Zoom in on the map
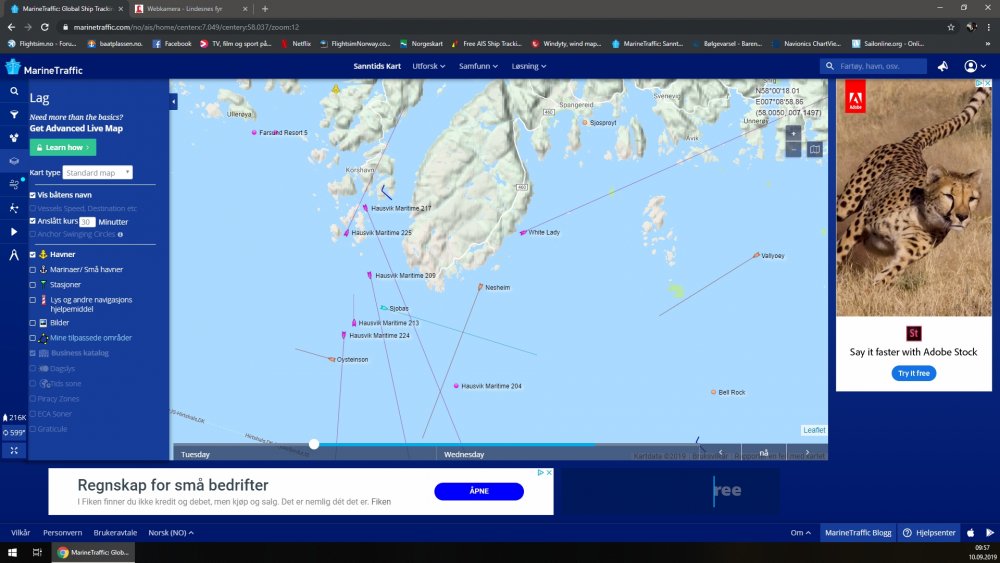This screenshot has height=563, width=1000. tap(793, 134)
